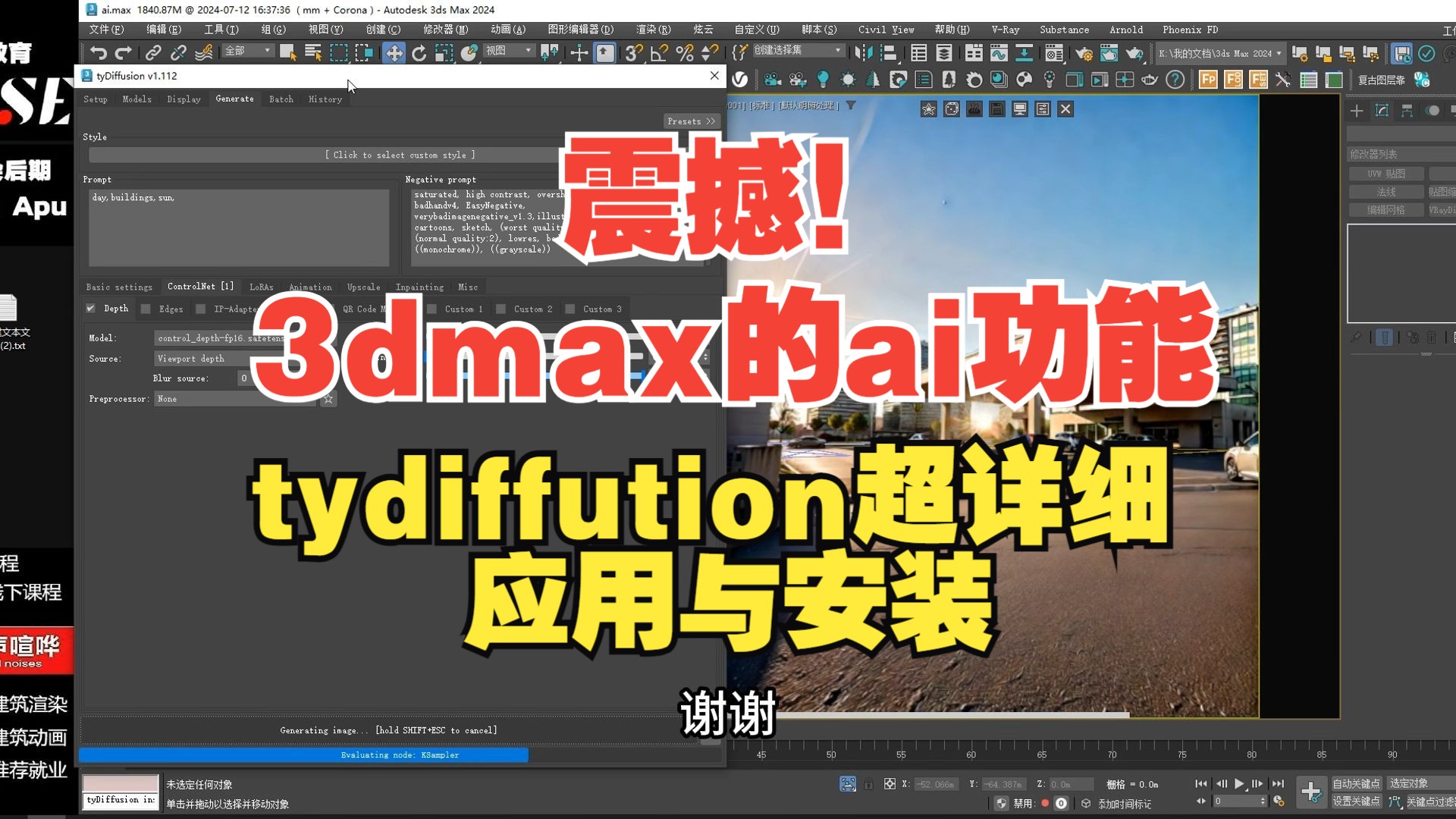Enable the Edges ControlNet checkbox
The image size is (1456, 819).
pos(146,309)
